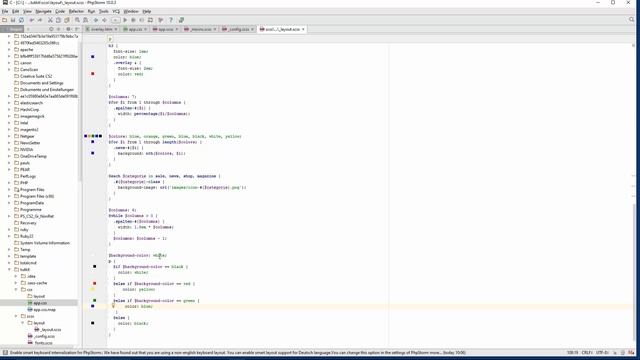Hide the Project panel via its hide icon
Screen dimensions: 640x360
[x=77, y=29]
